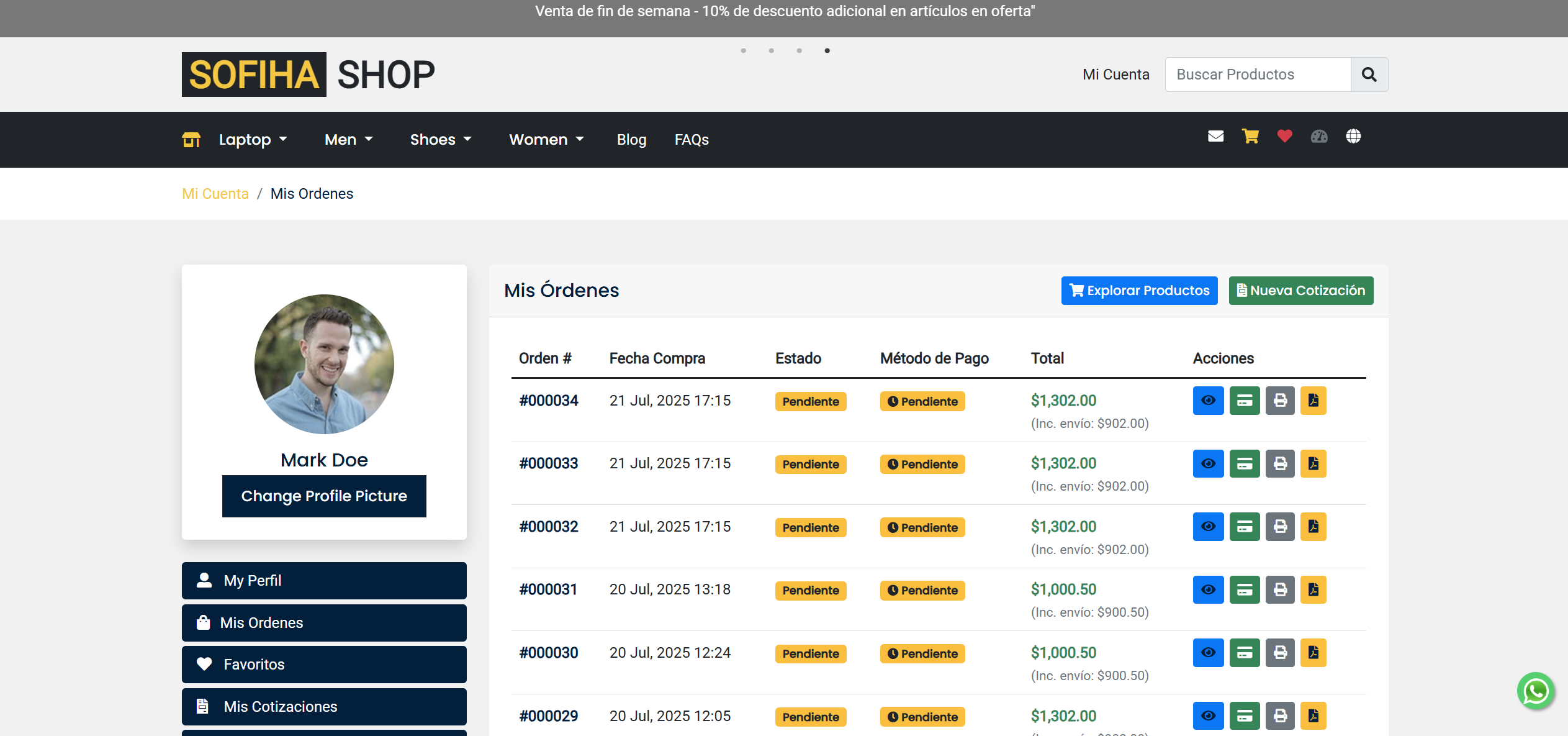View order #000031 details eye icon
This screenshot has height=736, width=1568.
click(x=1208, y=589)
